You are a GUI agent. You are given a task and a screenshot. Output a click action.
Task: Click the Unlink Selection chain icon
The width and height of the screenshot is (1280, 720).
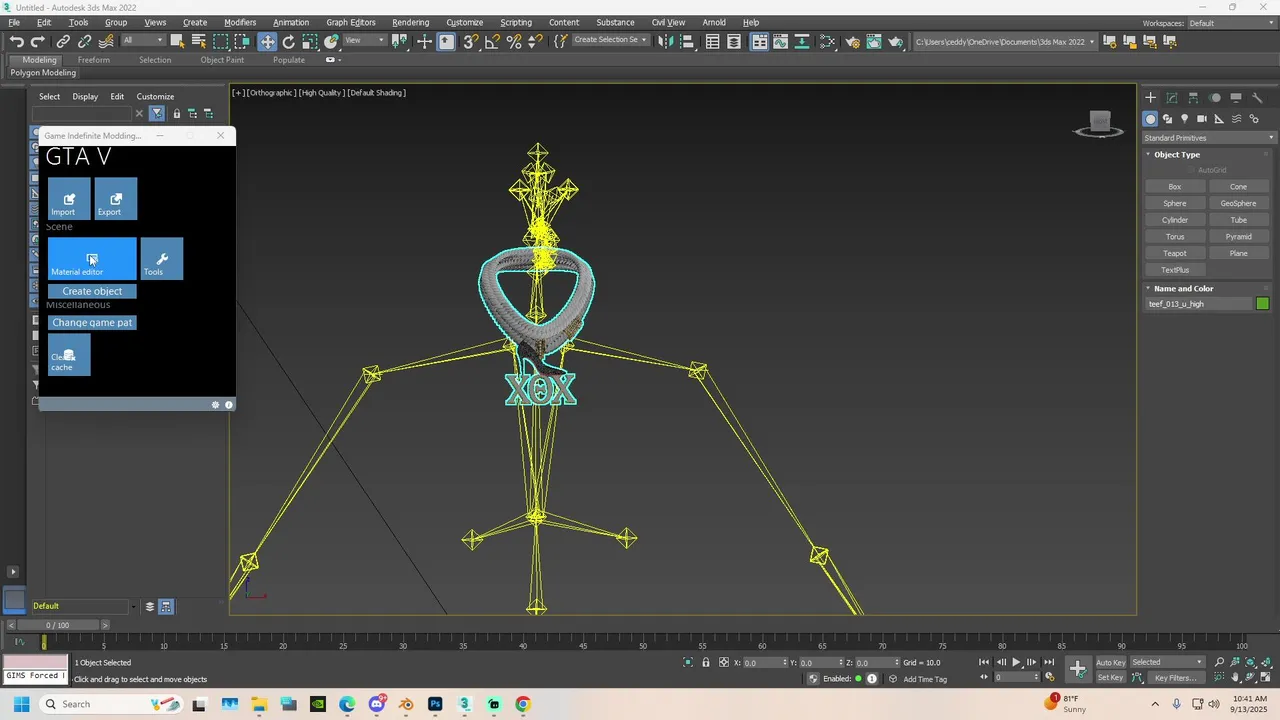click(84, 41)
